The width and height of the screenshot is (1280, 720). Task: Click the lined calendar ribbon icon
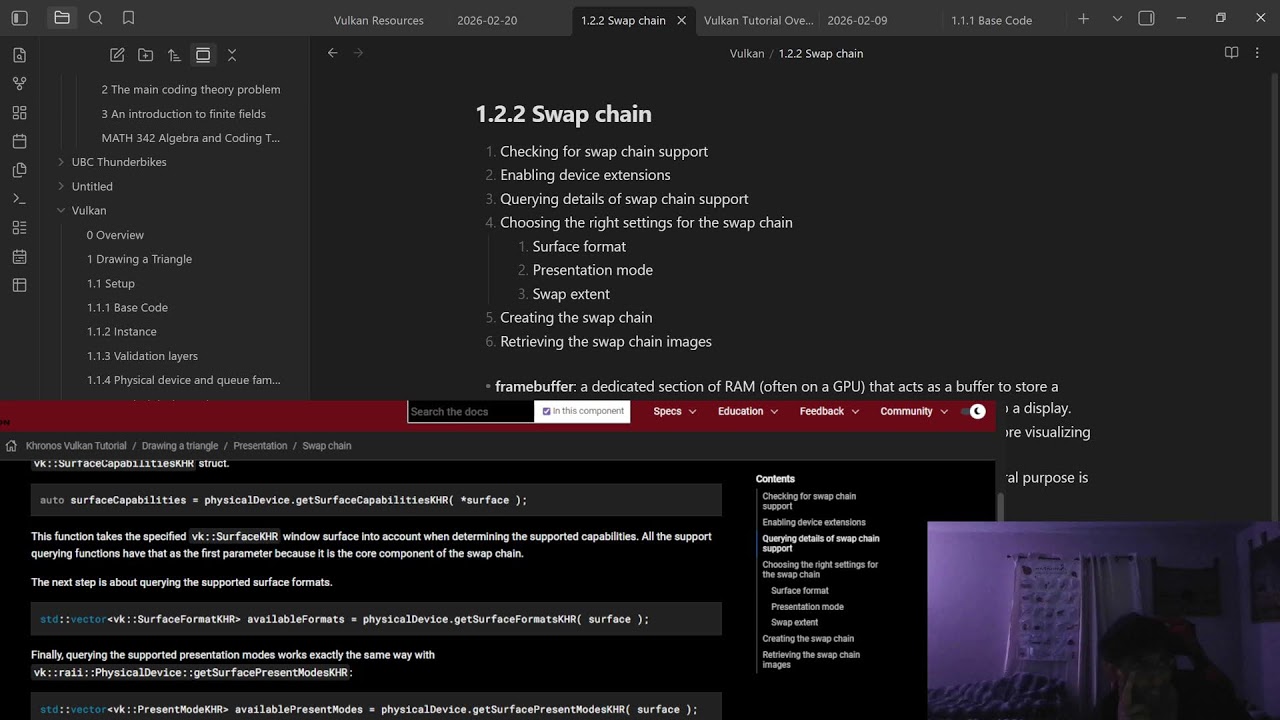point(20,257)
